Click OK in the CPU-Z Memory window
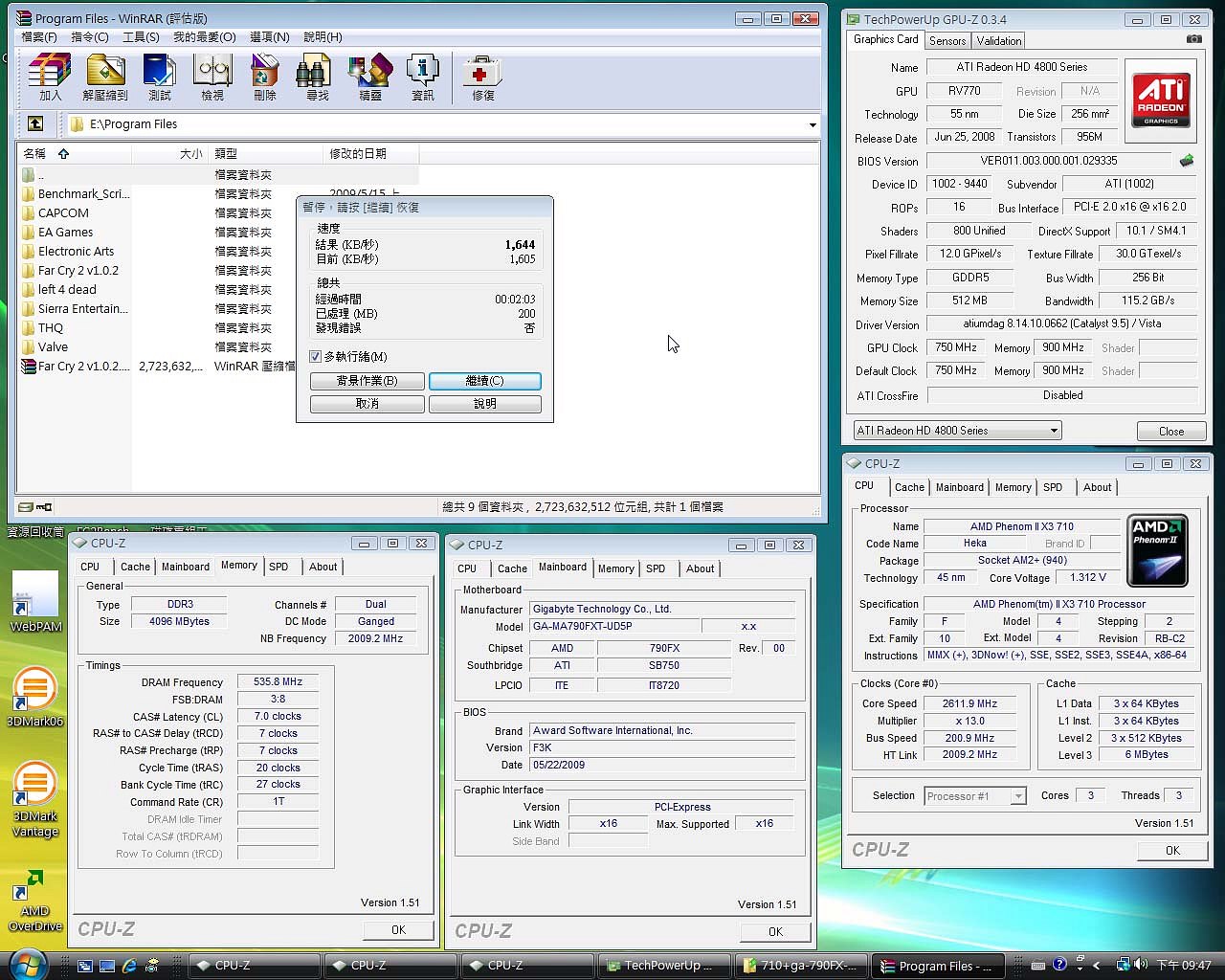The width and height of the screenshot is (1225, 980). tap(398, 929)
